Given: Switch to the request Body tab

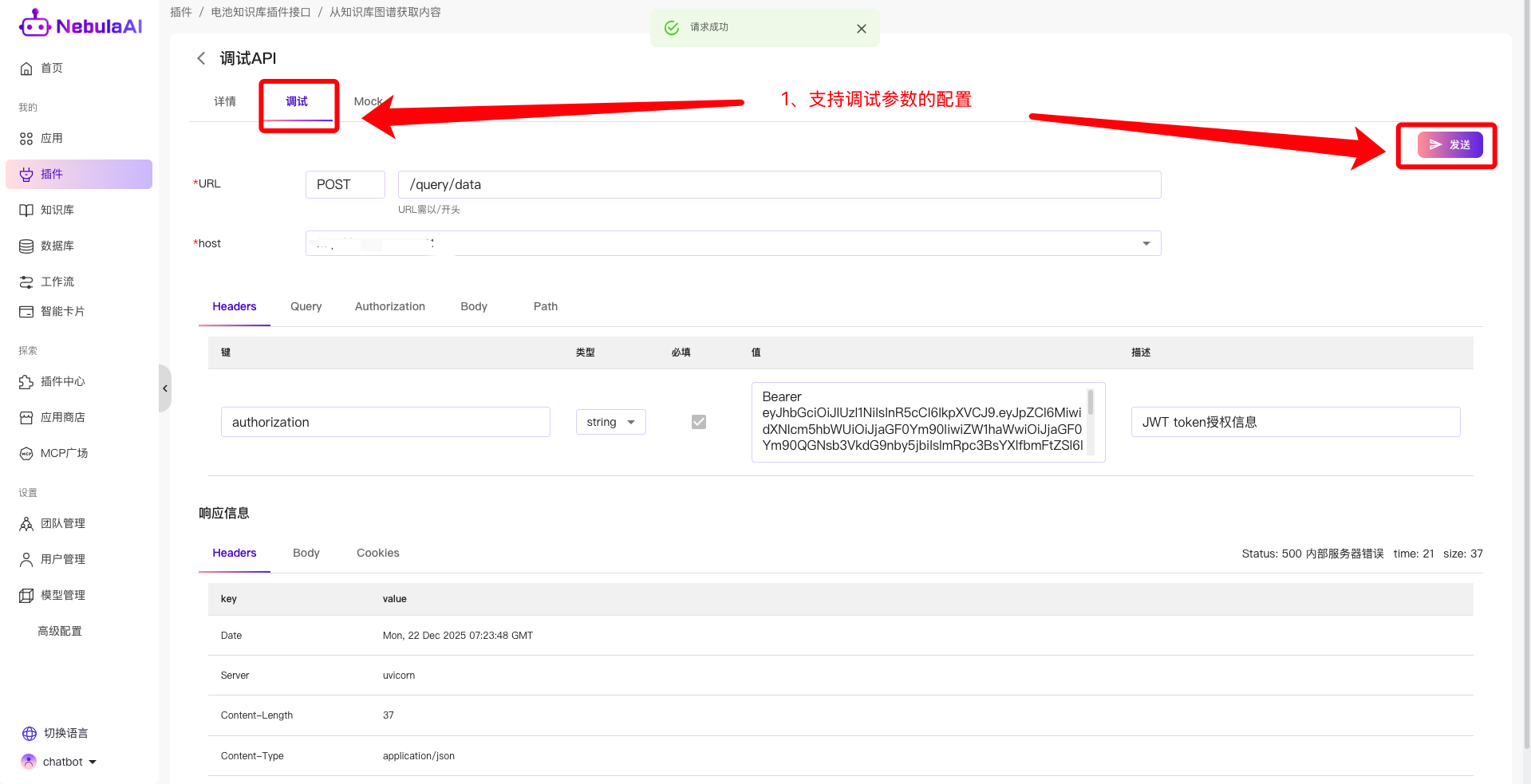Looking at the screenshot, I should point(473,307).
